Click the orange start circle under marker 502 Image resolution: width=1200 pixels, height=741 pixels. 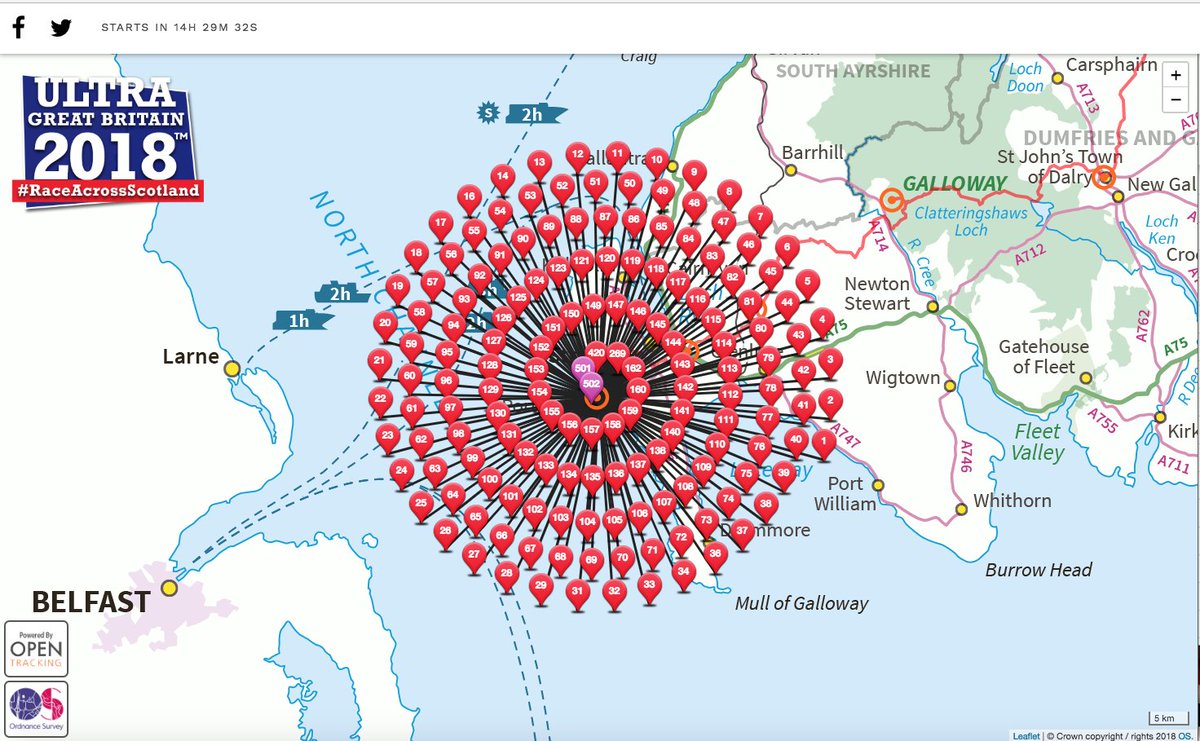click(x=596, y=398)
